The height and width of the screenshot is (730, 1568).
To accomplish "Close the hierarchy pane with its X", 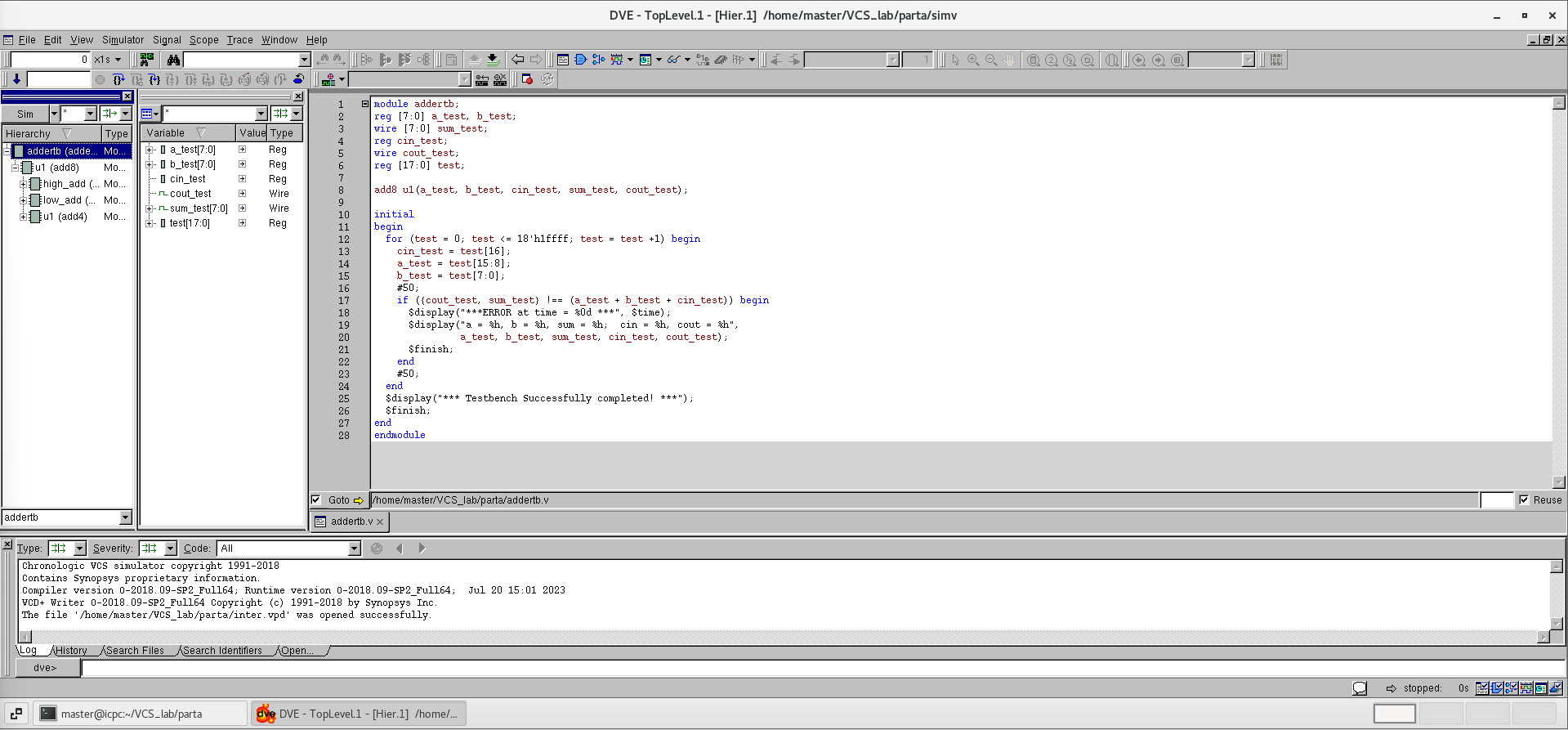I will 127,96.
